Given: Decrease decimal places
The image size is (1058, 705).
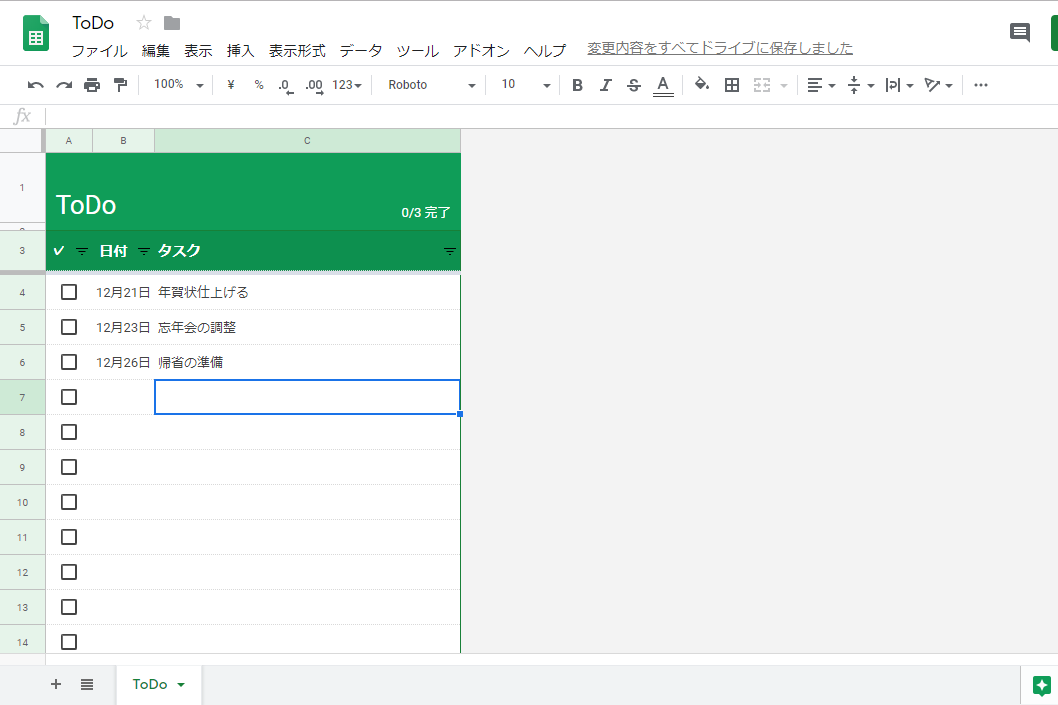Looking at the screenshot, I should 286,86.
